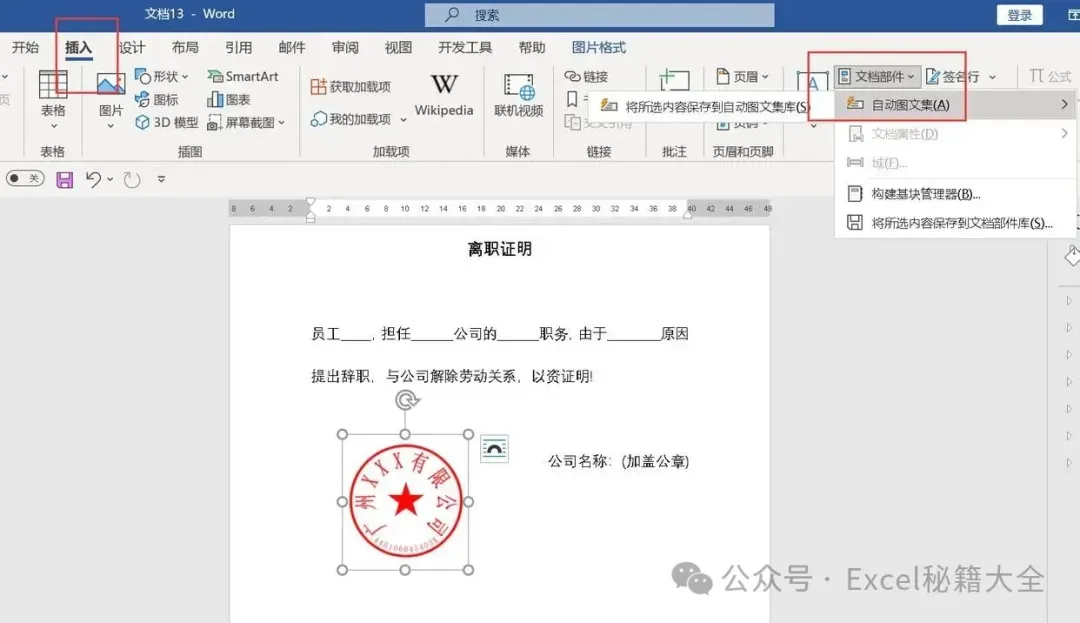Screen dimensions: 1080x623
Task: Click the 图片 (Pictures) insert icon
Action: click(110, 85)
